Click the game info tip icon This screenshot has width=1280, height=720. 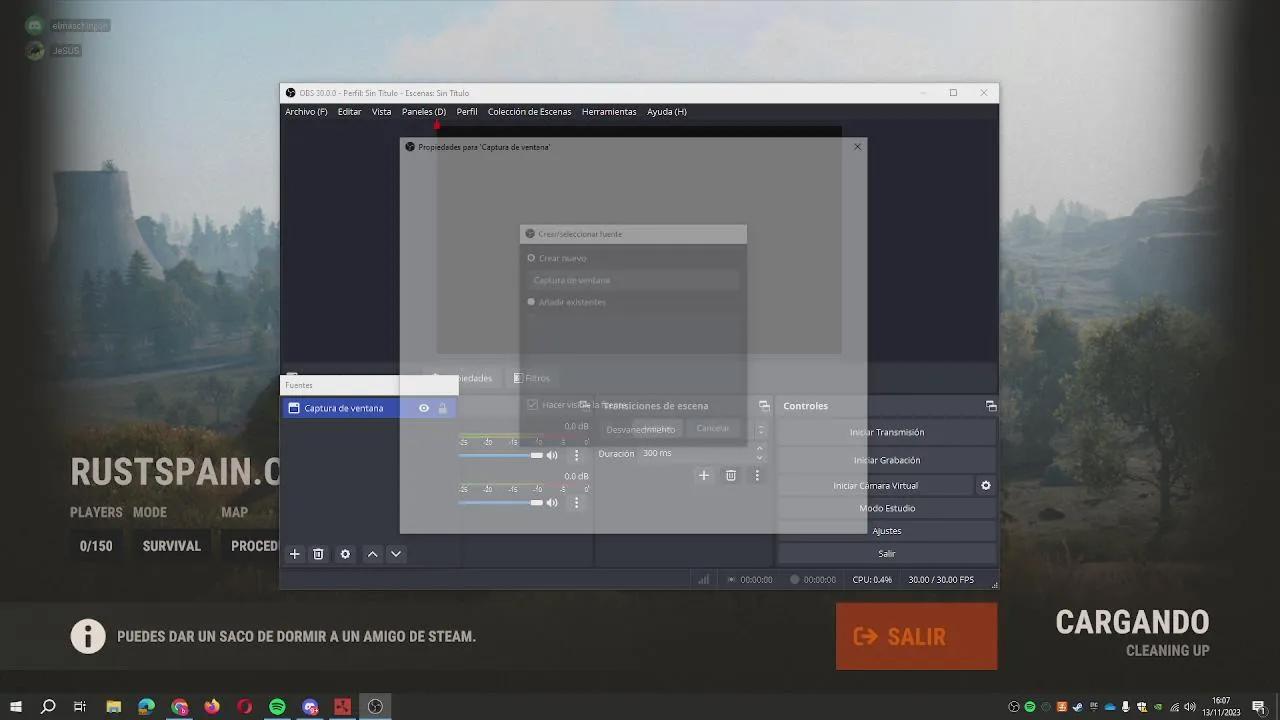[88, 636]
